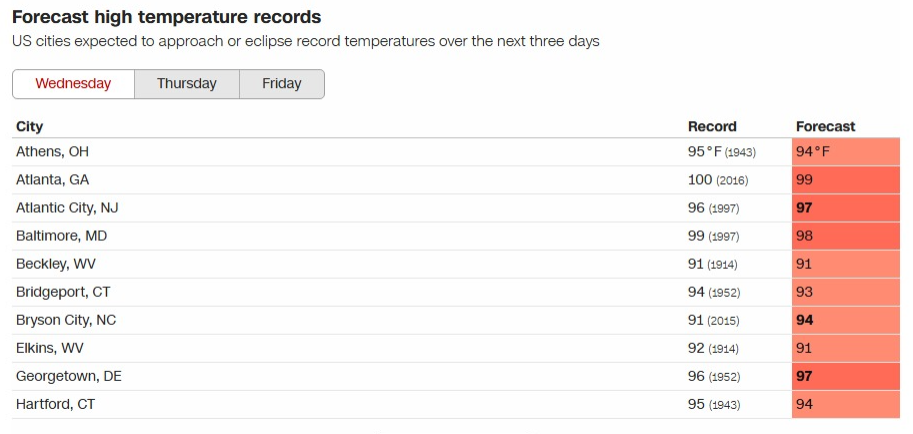Click Bridgeport, CT city name
This screenshot has width=913, height=434.
pos(62,292)
